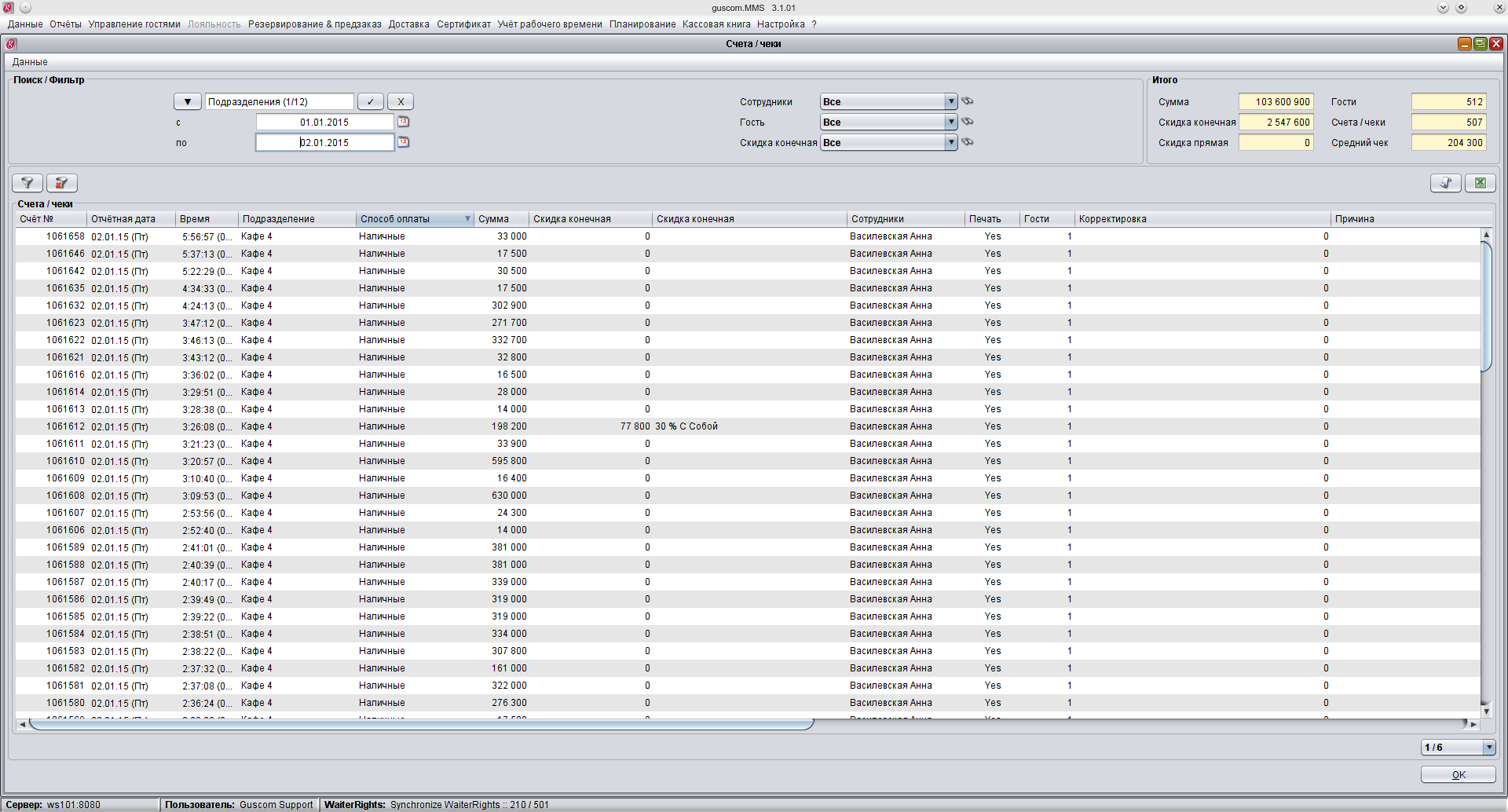Click the binoculars icon beside Гость
This screenshot has width=1508, height=812.
coord(968,122)
